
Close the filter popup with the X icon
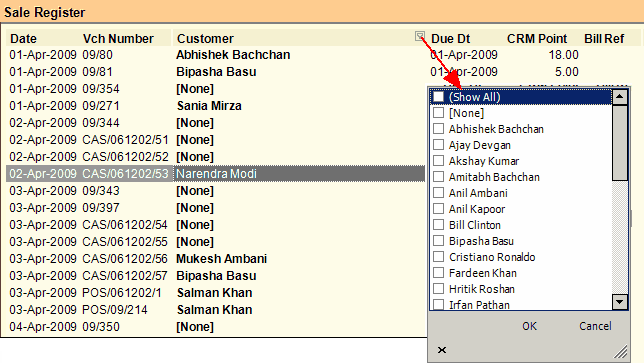coord(442,350)
